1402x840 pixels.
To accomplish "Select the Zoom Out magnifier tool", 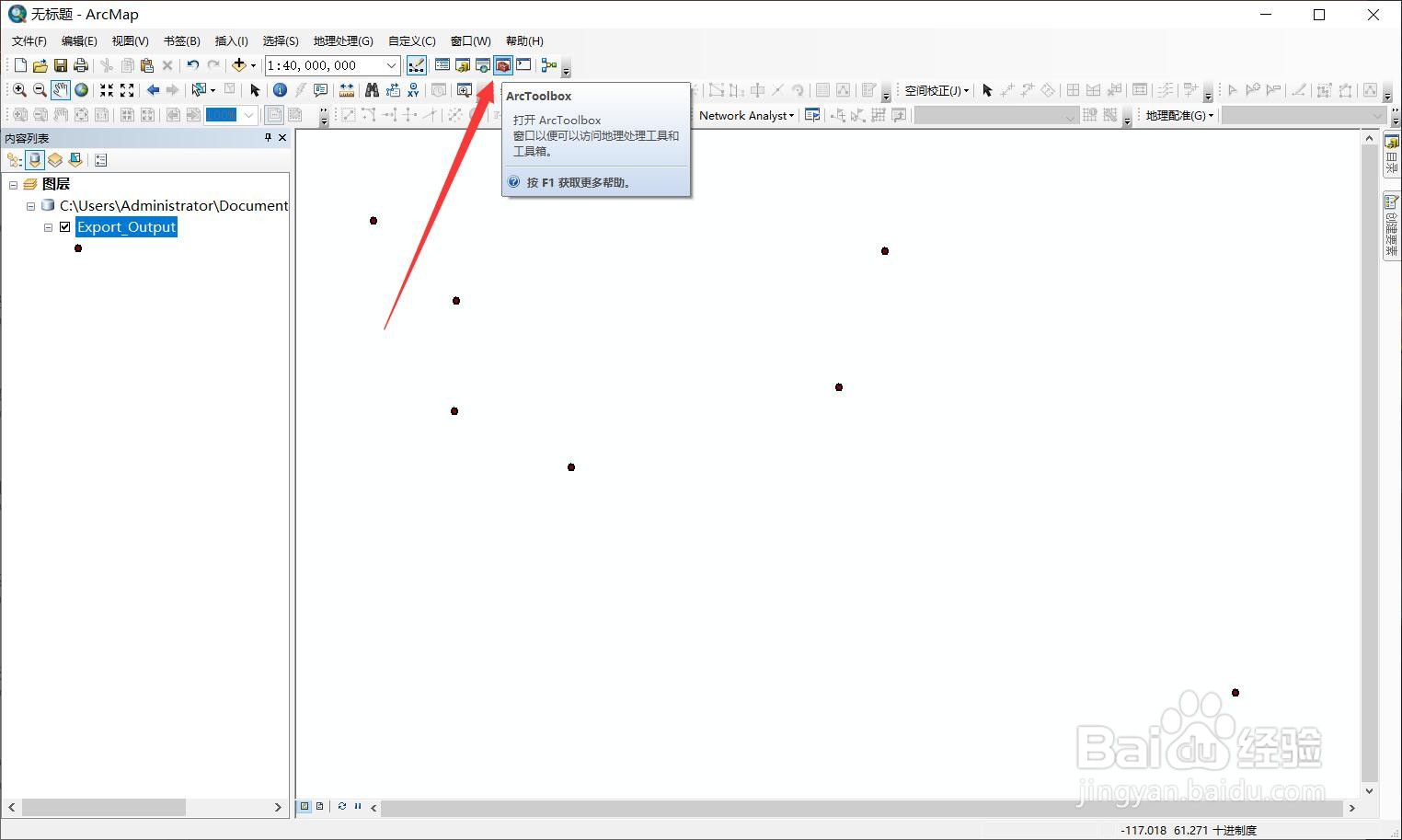I will (40, 90).
